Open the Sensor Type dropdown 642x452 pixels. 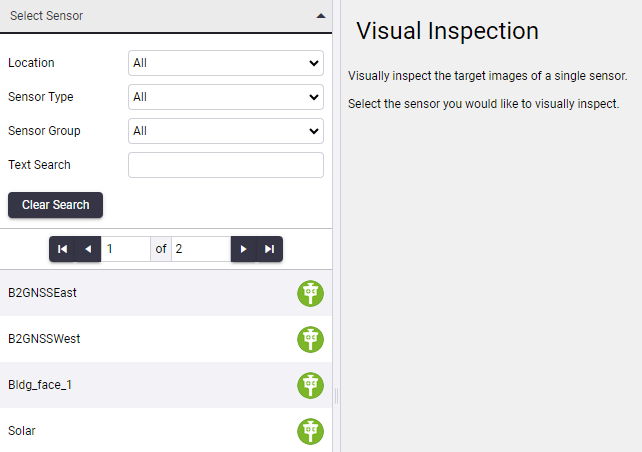(x=226, y=97)
